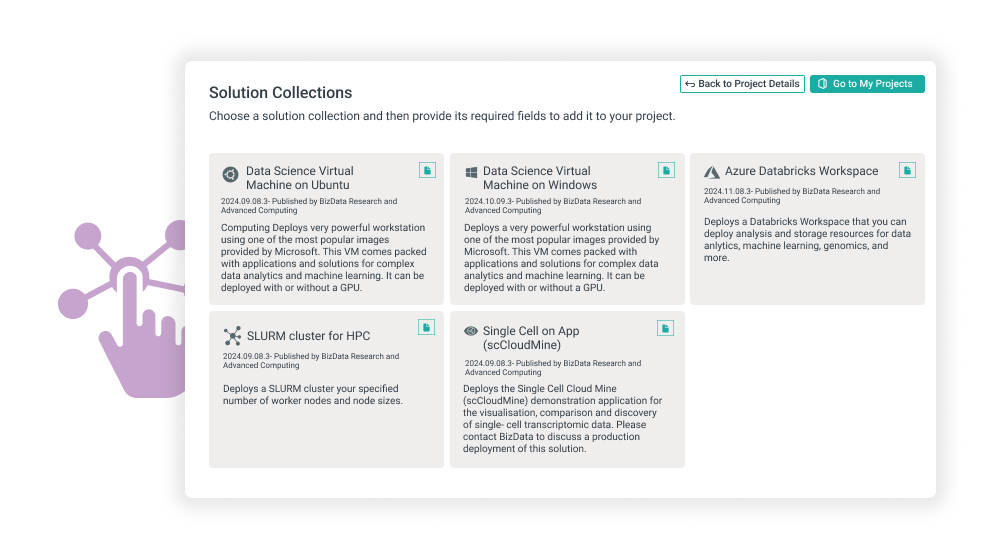Screen dimensions: 1005x559
Task: Click the SLURM cluster node icon
Action: (232, 336)
